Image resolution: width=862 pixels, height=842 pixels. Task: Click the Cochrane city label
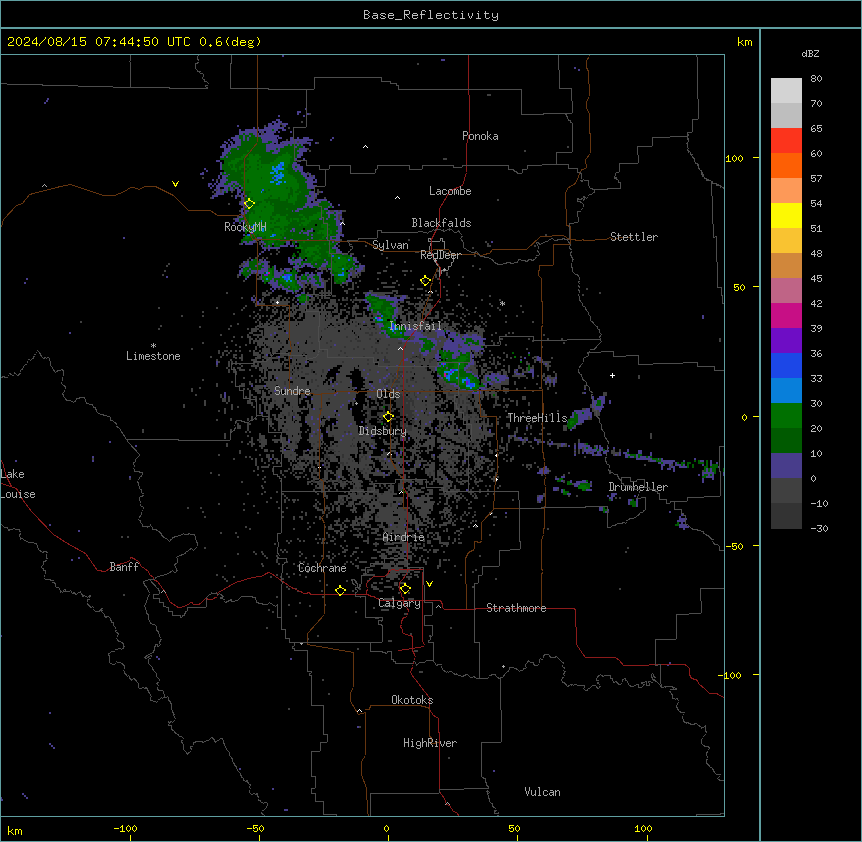tap(322, 568)
